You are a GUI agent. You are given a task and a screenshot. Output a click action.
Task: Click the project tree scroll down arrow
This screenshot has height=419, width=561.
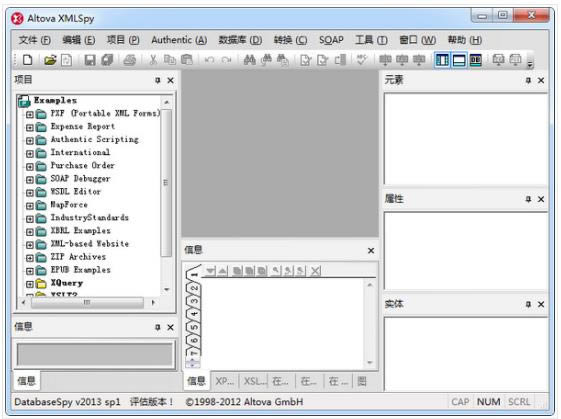(167, 289)
